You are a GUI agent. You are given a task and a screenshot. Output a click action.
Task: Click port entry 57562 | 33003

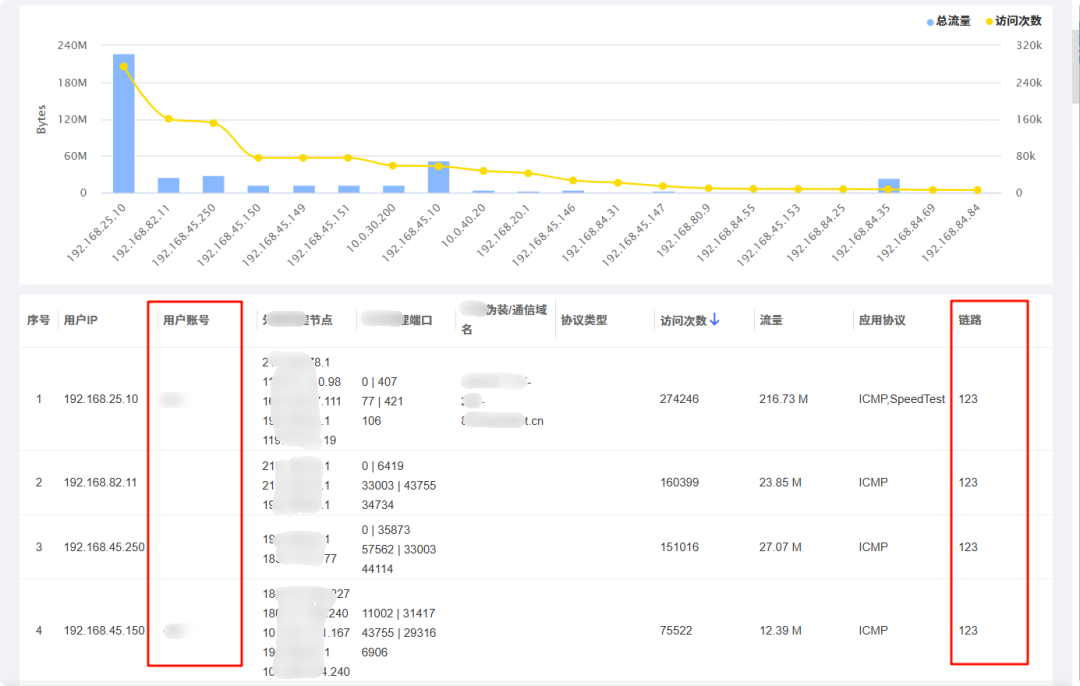coord(399,550)
